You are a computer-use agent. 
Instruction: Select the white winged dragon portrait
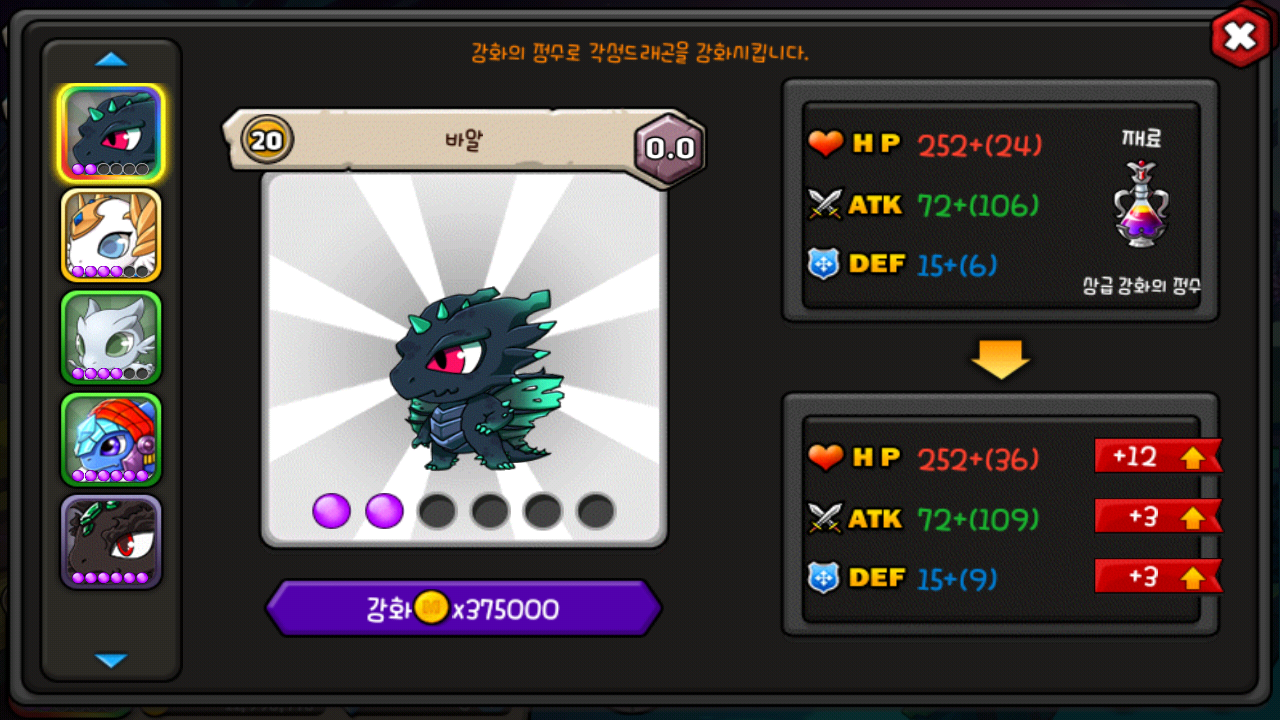(111, 235)
